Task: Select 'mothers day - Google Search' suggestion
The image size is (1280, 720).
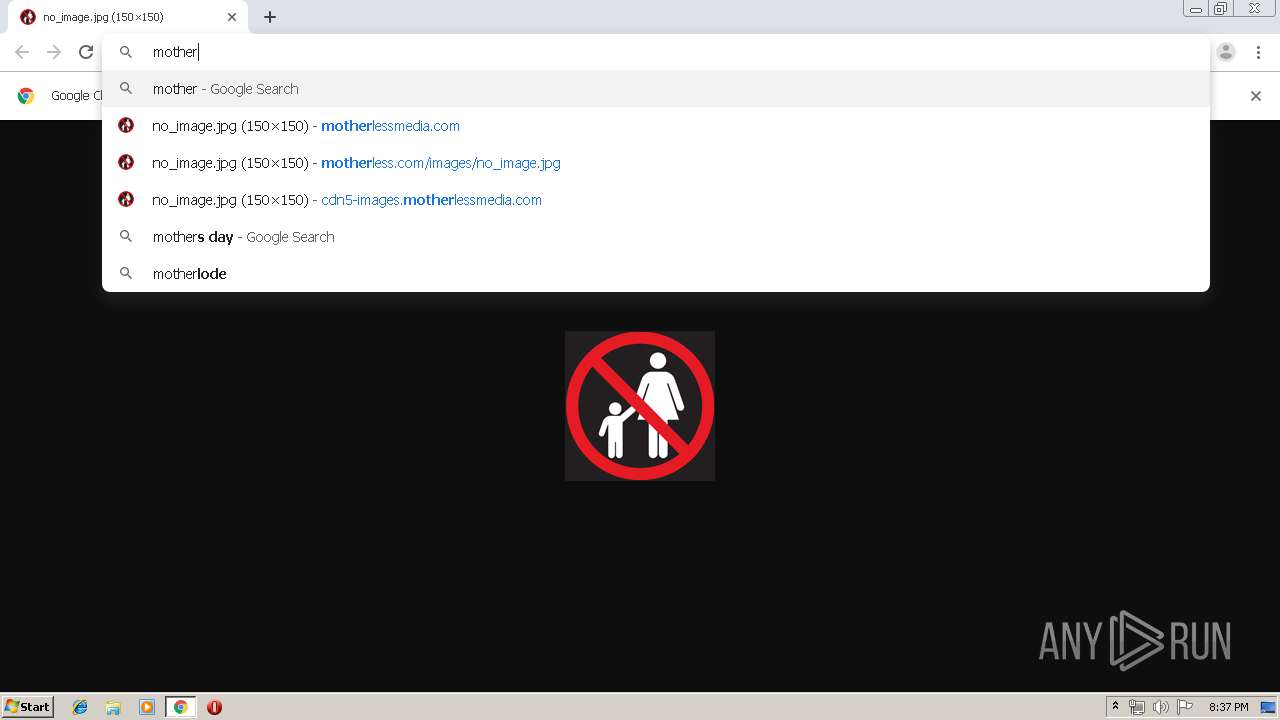Action: pos(656,237)
